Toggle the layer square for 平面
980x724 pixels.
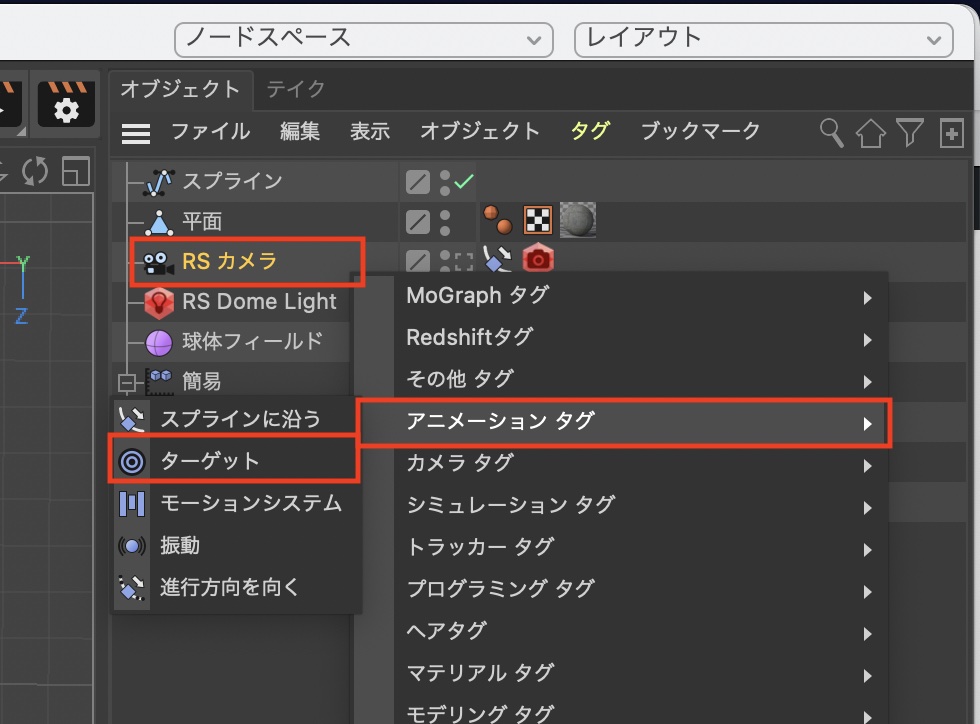tap(418, 220)
